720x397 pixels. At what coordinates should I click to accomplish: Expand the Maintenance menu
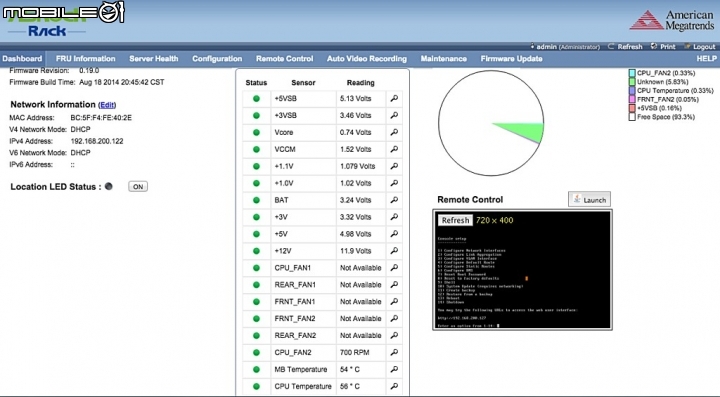pos(444,59)
